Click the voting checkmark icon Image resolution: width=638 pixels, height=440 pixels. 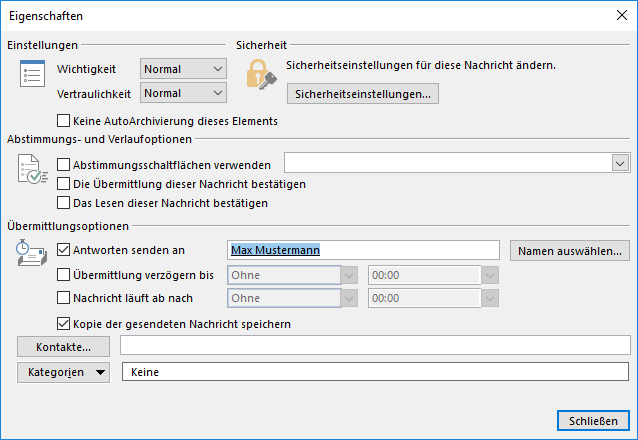[x=32, y=172]
